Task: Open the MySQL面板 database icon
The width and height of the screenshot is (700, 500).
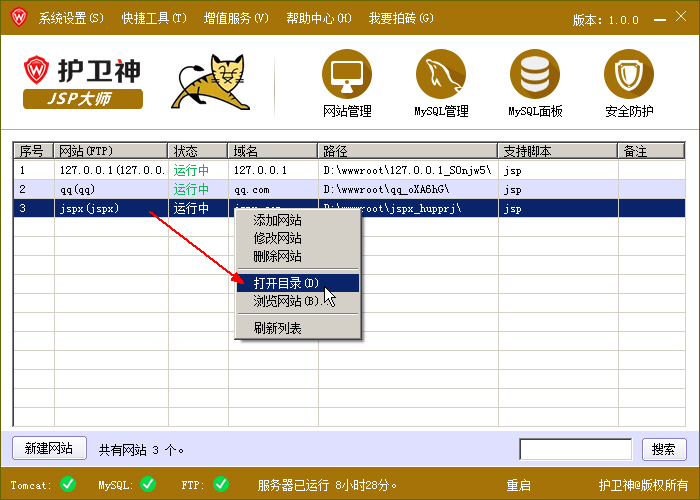Action: click(535, 74)
